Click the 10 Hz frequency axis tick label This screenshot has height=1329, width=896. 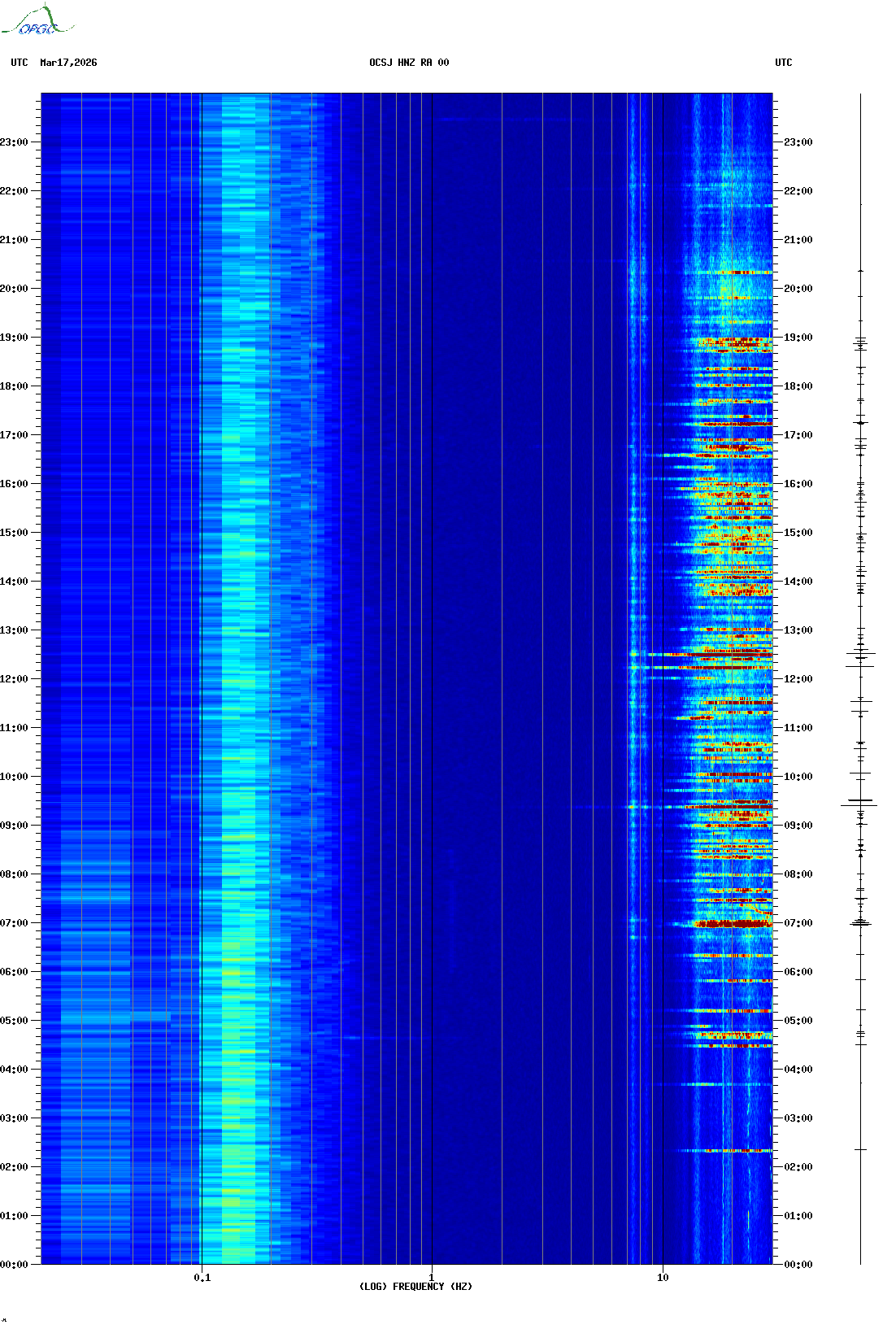(x=663, y=1277)
